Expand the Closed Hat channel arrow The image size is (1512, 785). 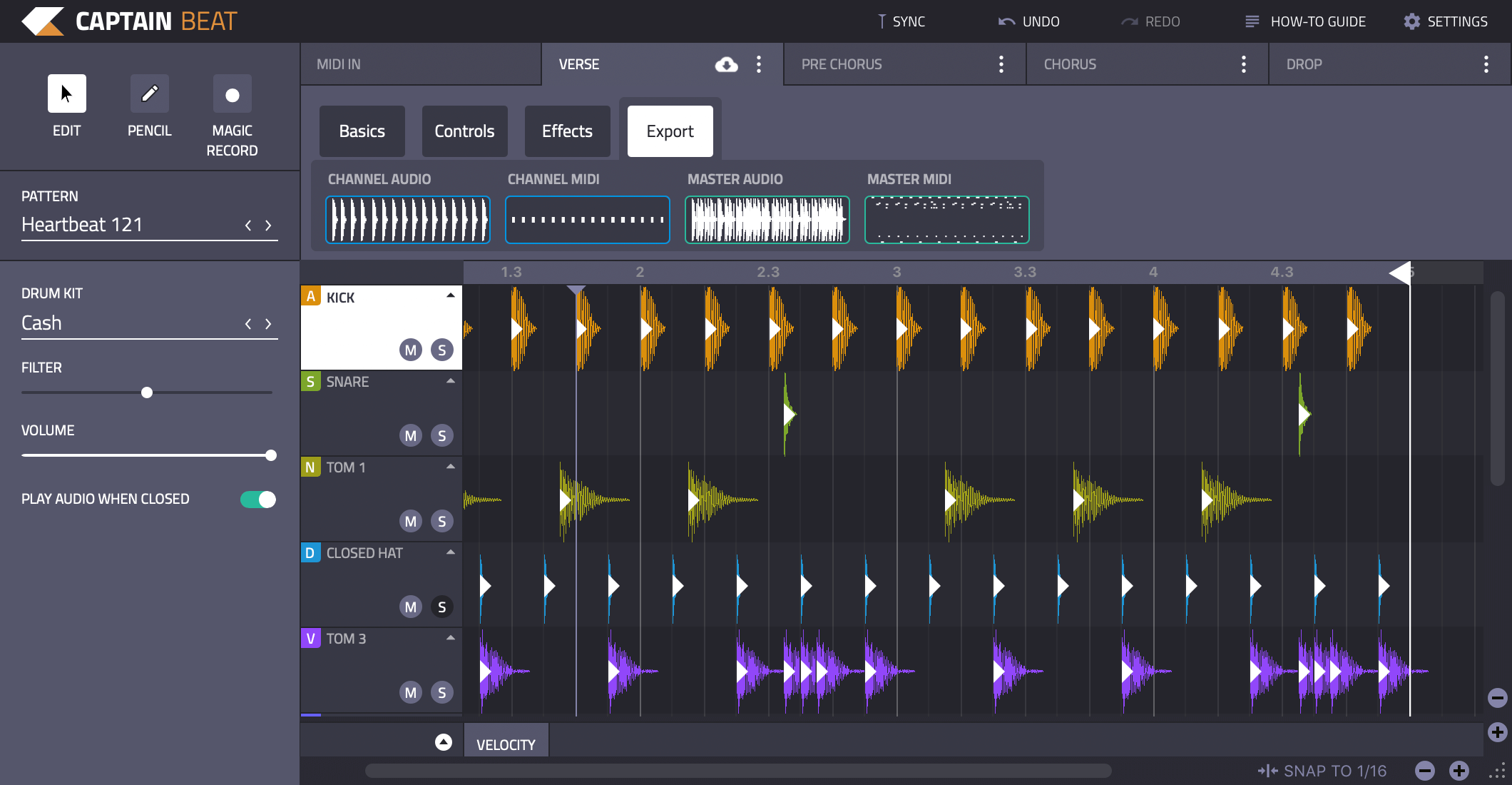tap(451, 552)
